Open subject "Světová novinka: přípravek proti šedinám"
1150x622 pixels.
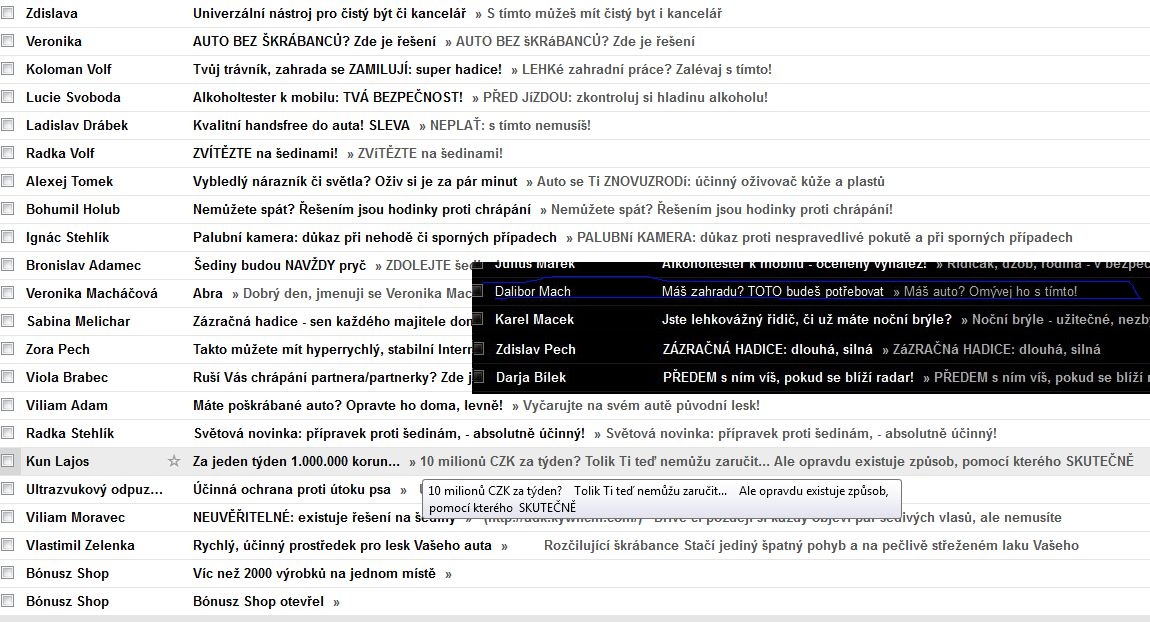(389, 433)
